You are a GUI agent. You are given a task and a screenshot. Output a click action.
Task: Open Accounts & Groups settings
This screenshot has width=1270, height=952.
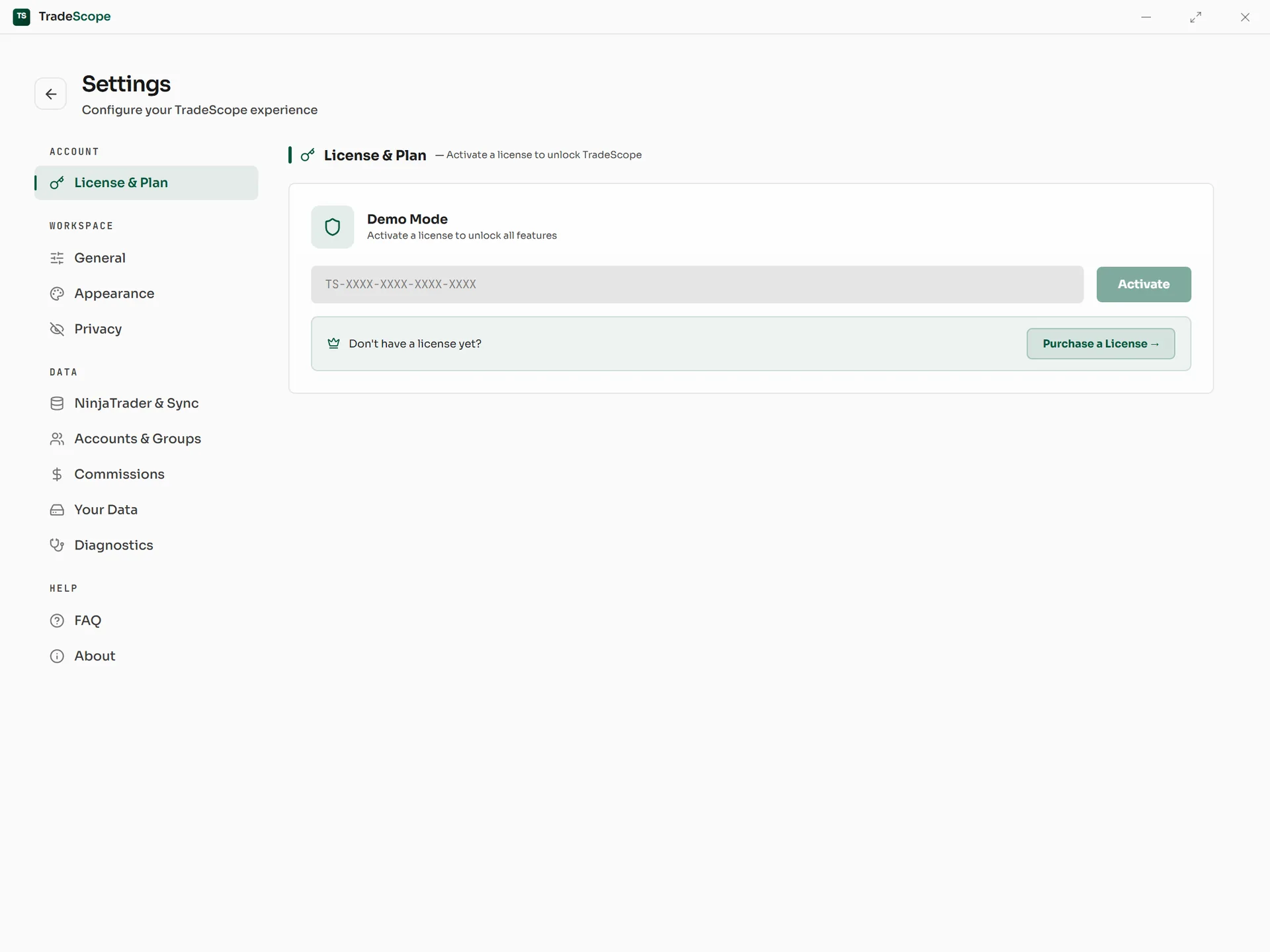pos(146,439)
